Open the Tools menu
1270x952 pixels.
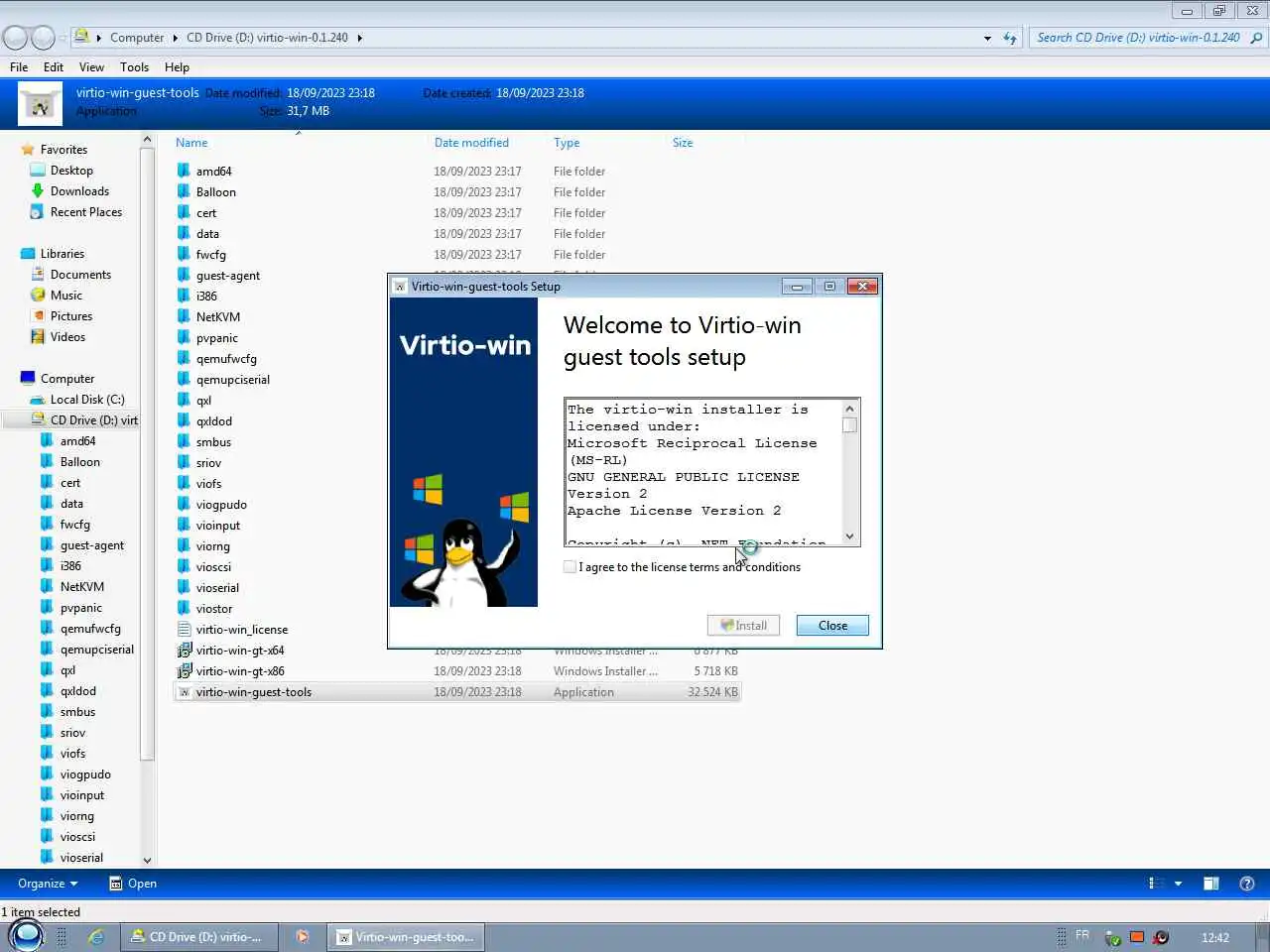tap(134, 67)
